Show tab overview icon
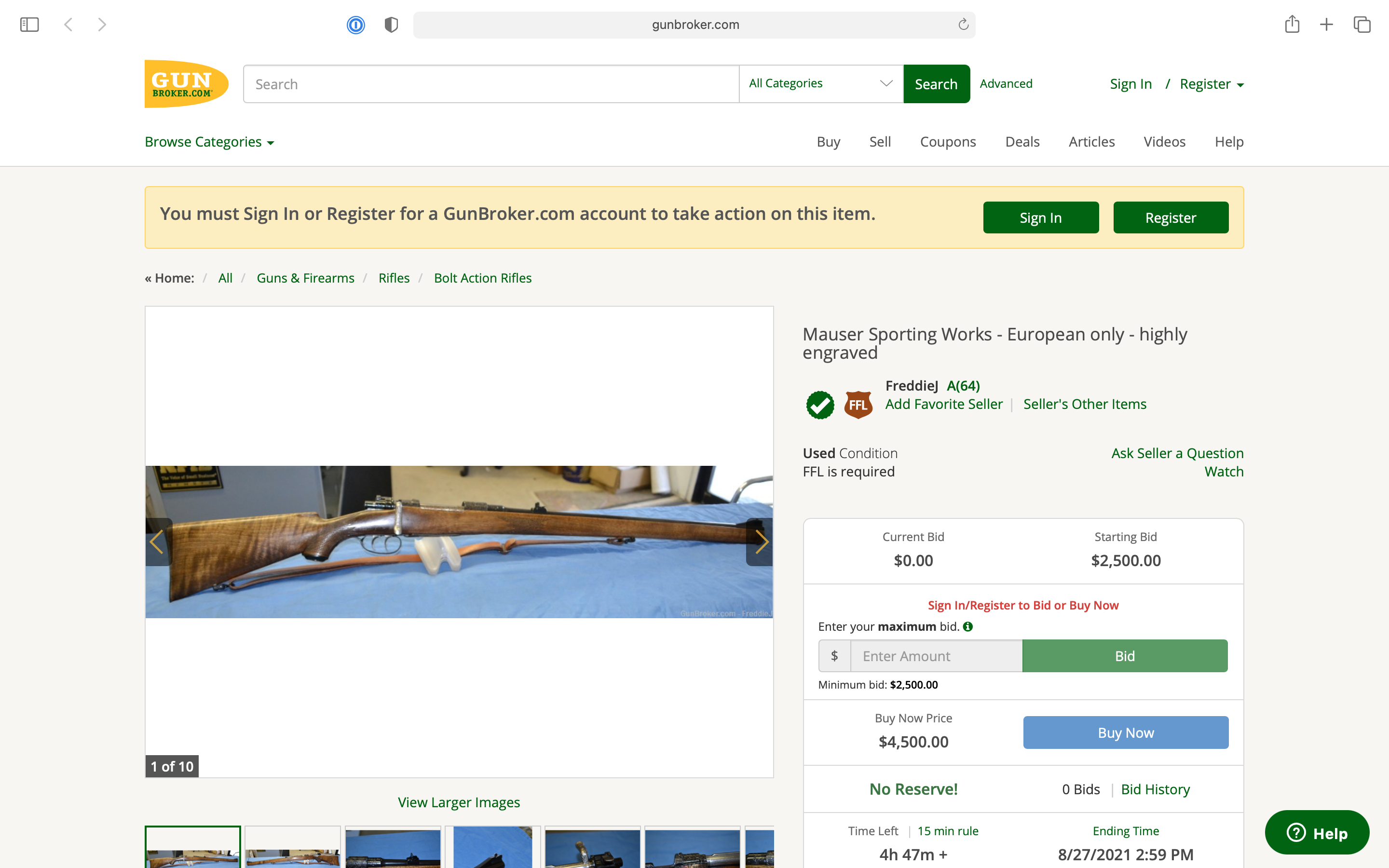This screenshot has width=1389, height=868. (1362, 25)
